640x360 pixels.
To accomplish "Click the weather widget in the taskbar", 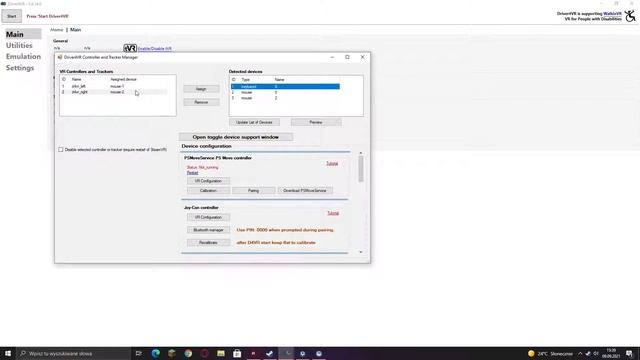I will click(x=550, y=353).
